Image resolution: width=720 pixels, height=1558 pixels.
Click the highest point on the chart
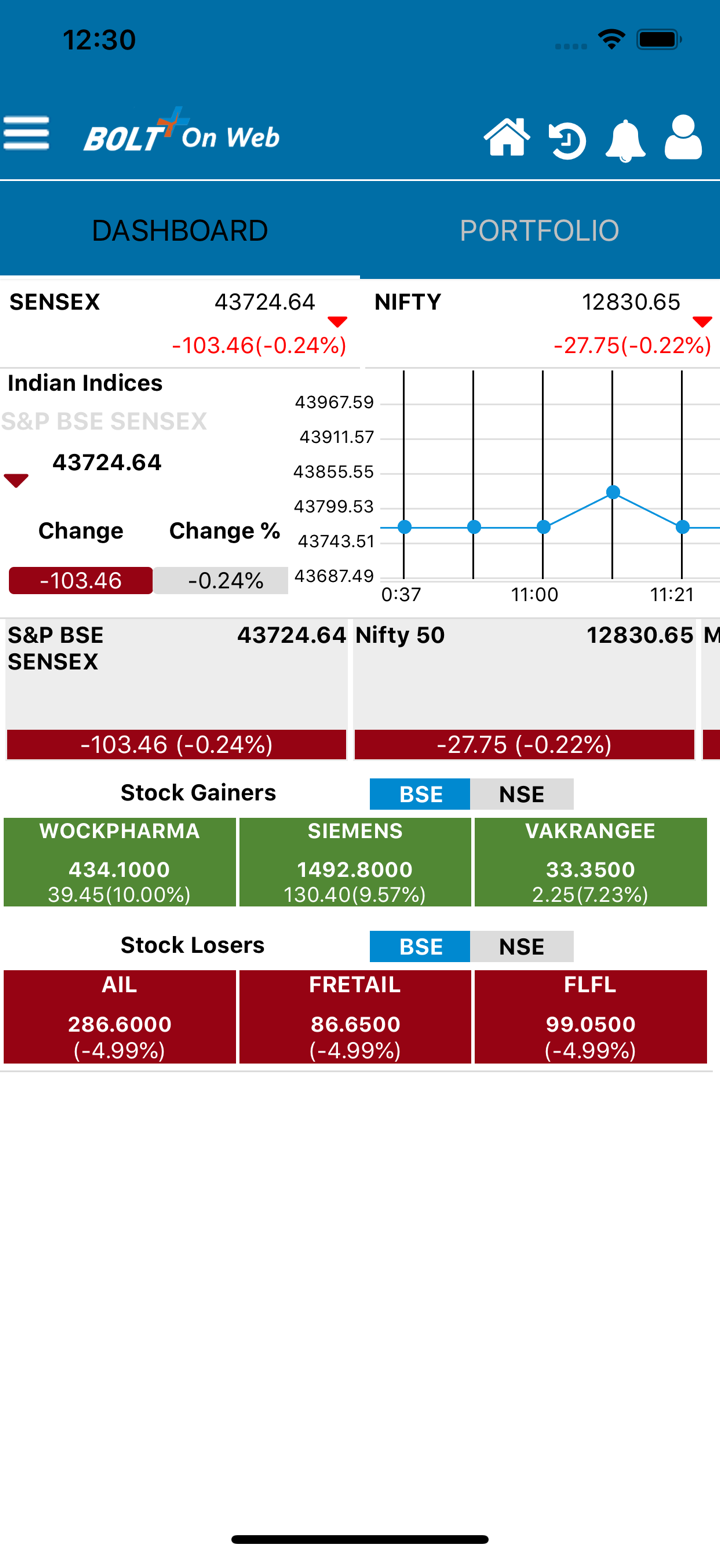point(613,492)
